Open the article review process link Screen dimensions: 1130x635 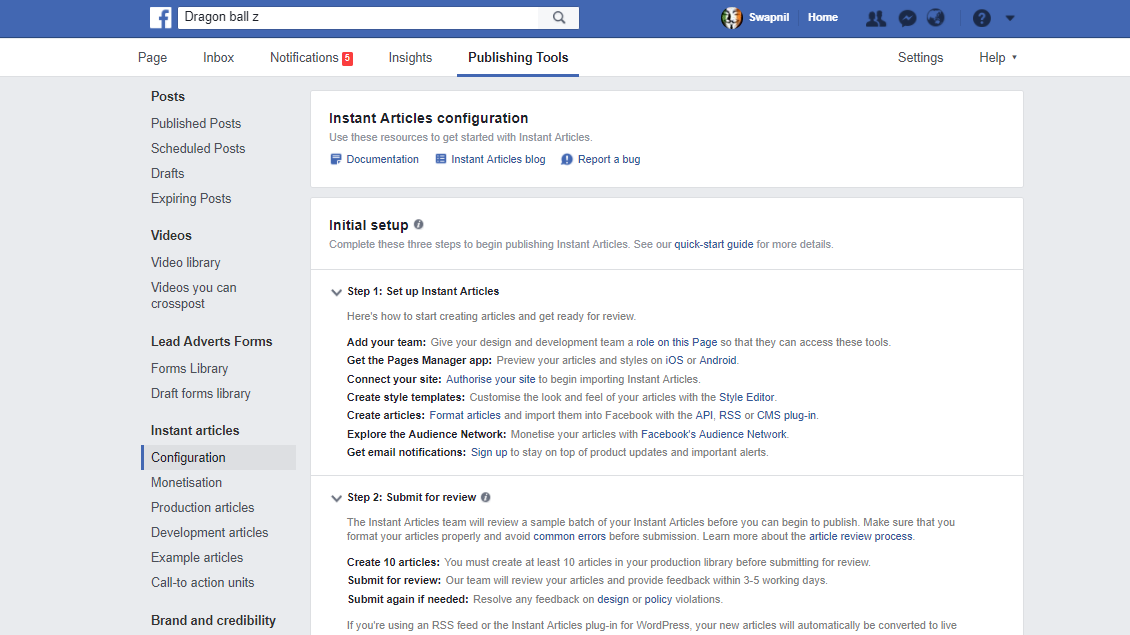point(860,536)
